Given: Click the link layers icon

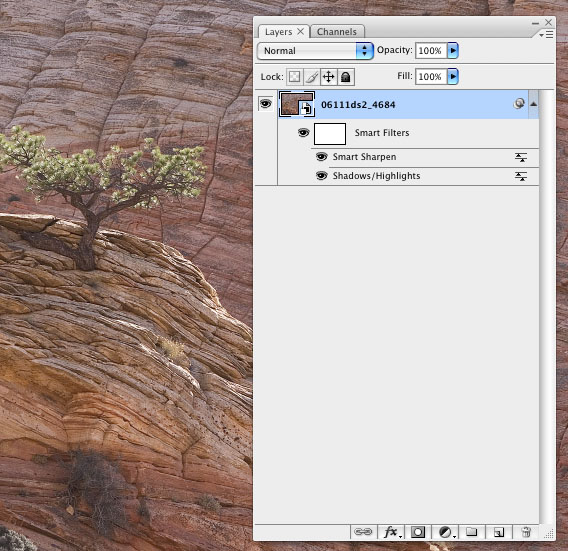Looking at the screenshot, I should 363,532.
